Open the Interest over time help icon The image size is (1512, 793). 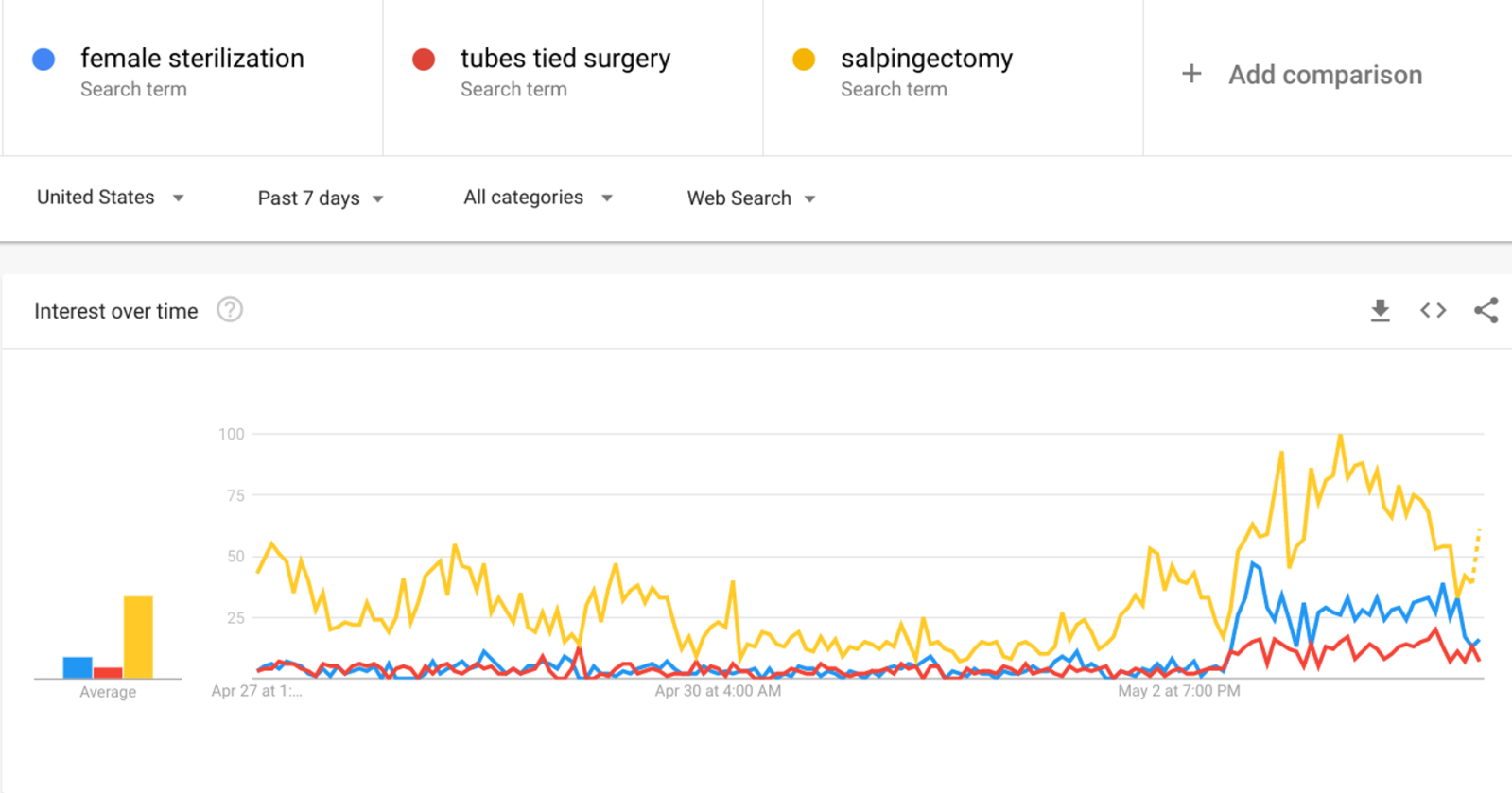(230, 310)
